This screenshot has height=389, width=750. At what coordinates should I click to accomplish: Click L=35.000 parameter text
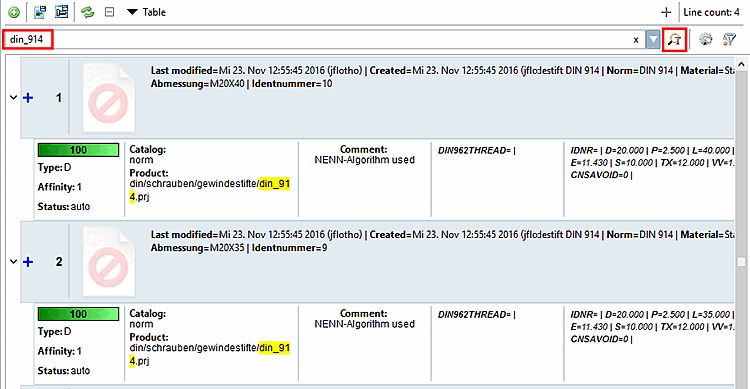pyautogui.click(x=710, y=315)
